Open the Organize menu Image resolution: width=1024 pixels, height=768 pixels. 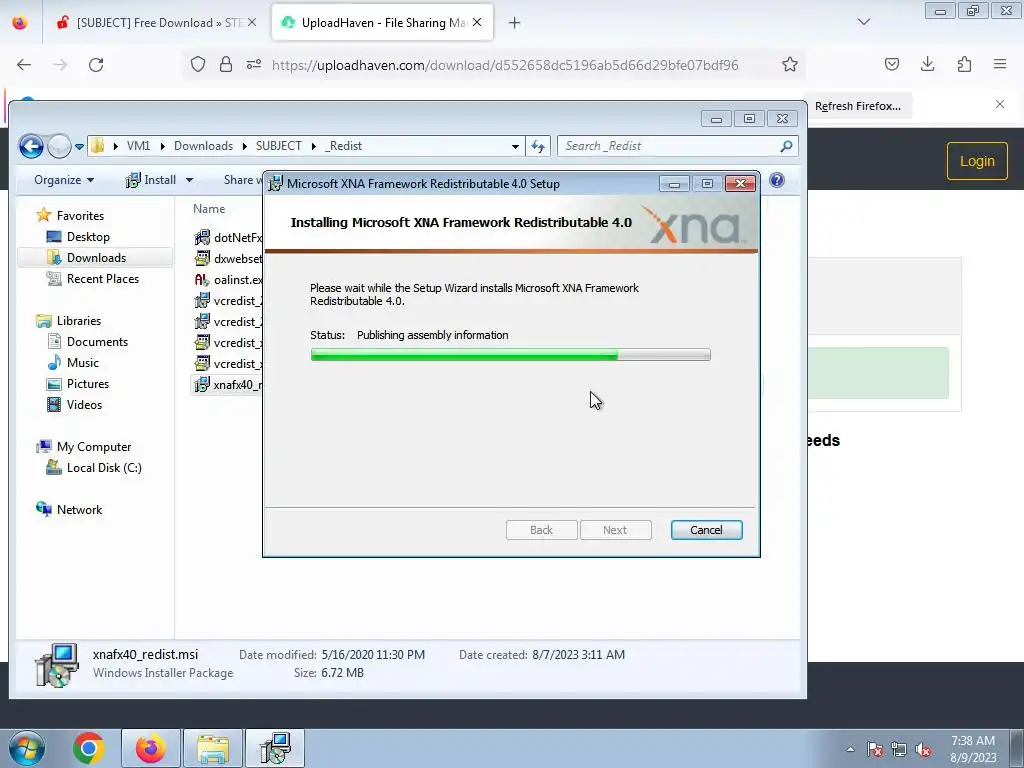[x=64, y=180]
